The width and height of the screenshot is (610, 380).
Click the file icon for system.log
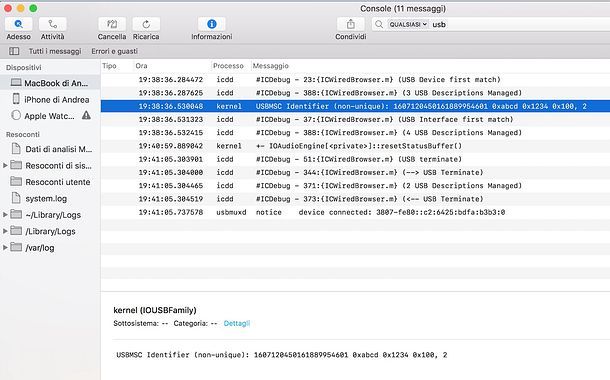coord(16,198)
